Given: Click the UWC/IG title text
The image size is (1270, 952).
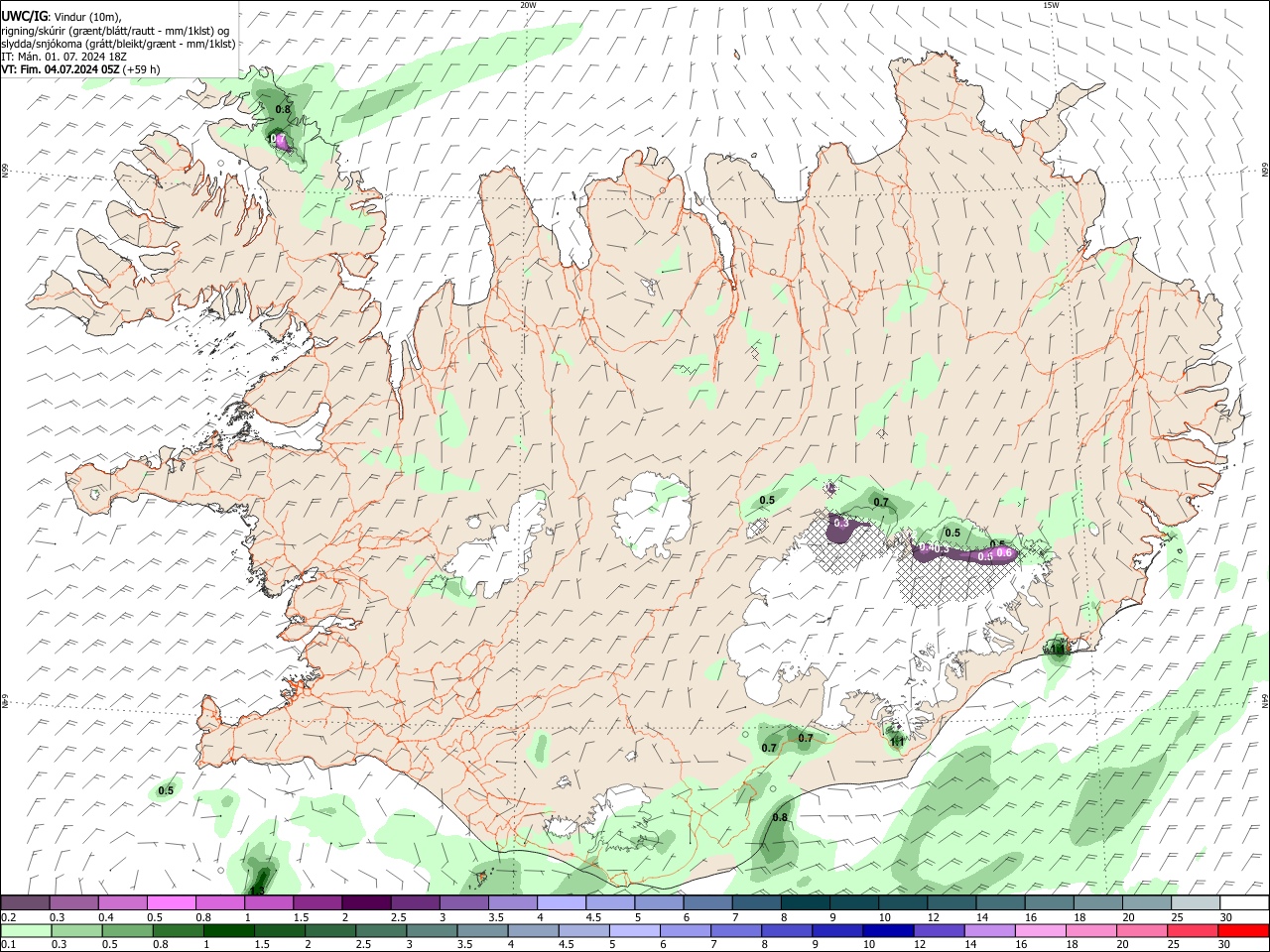Looking at the screenshot, I should click(24, 16).
